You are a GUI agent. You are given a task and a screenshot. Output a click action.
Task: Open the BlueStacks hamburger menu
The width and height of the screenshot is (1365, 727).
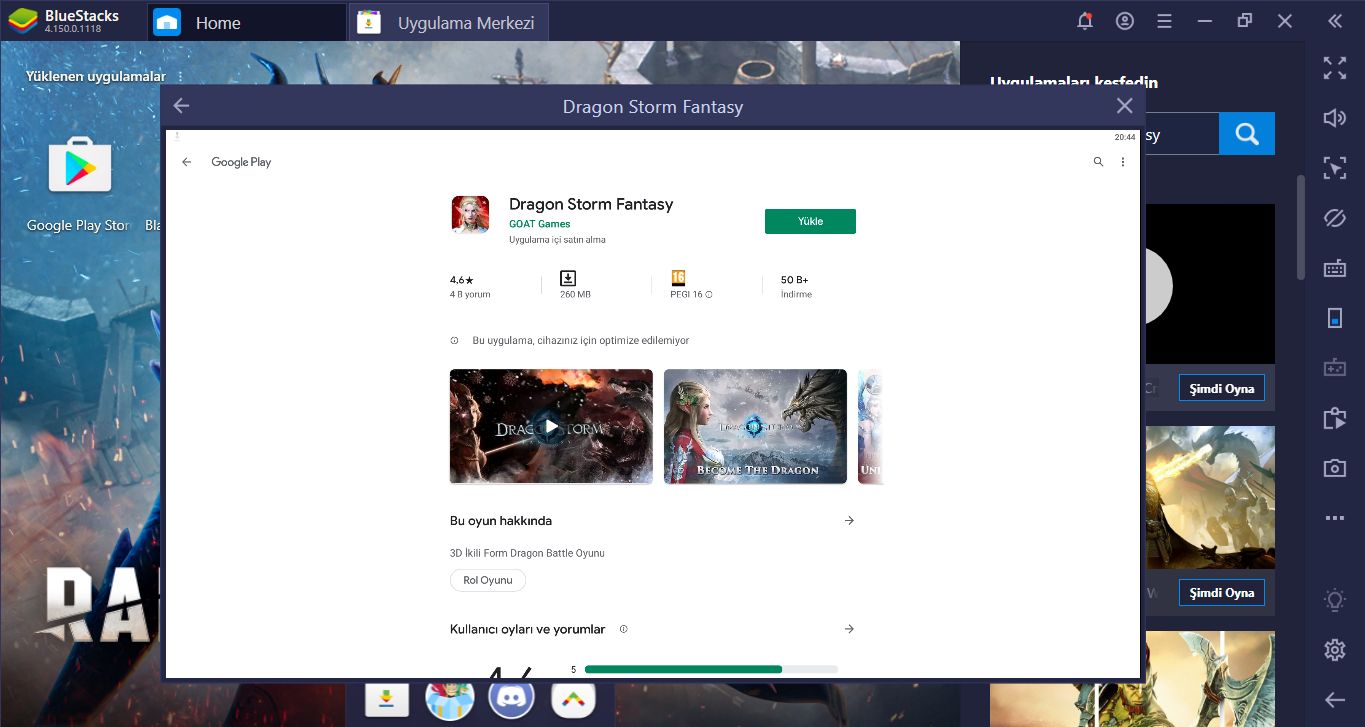coord(1164,21)
